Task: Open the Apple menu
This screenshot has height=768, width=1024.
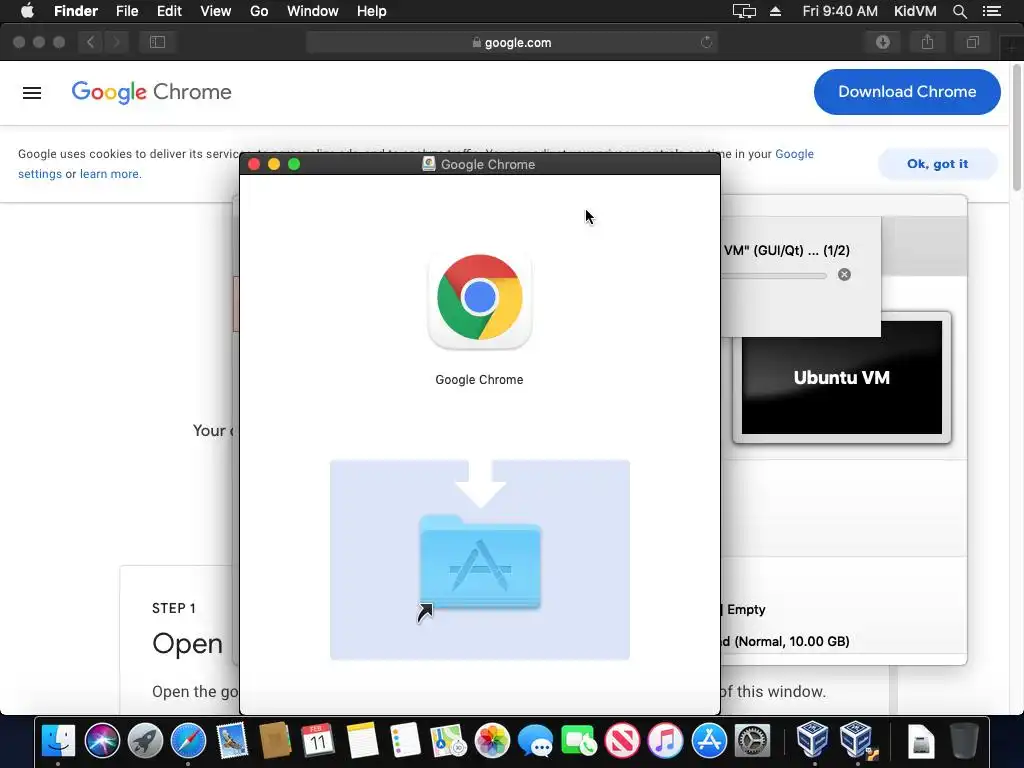Action: coord(27,11)
